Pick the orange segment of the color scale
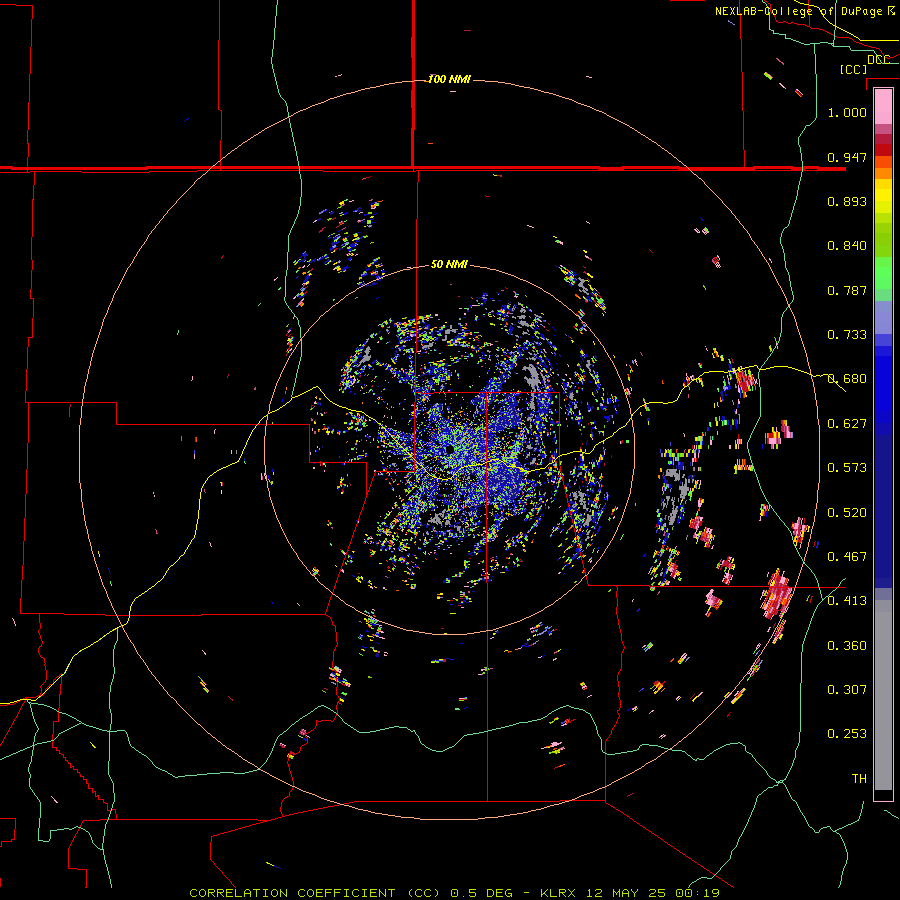This screenshot has height=900, width=900. 883,173
